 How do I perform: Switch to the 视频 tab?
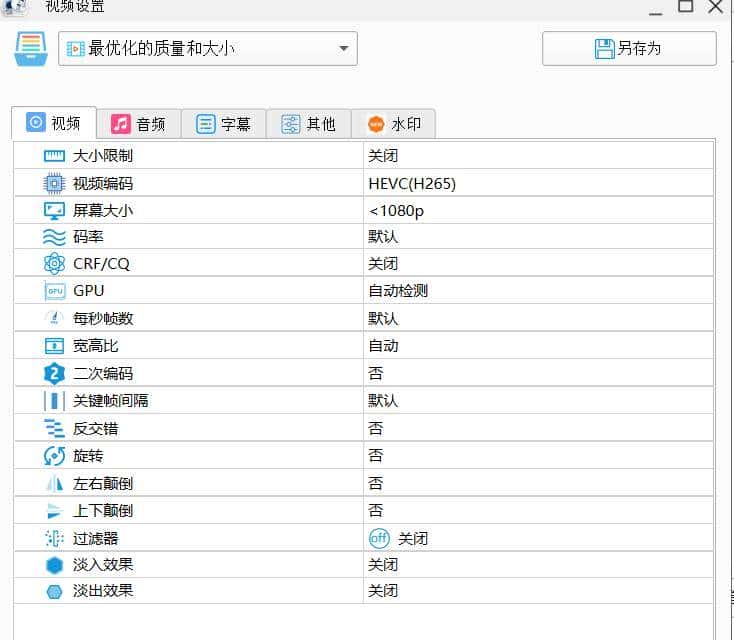[53, 123]
